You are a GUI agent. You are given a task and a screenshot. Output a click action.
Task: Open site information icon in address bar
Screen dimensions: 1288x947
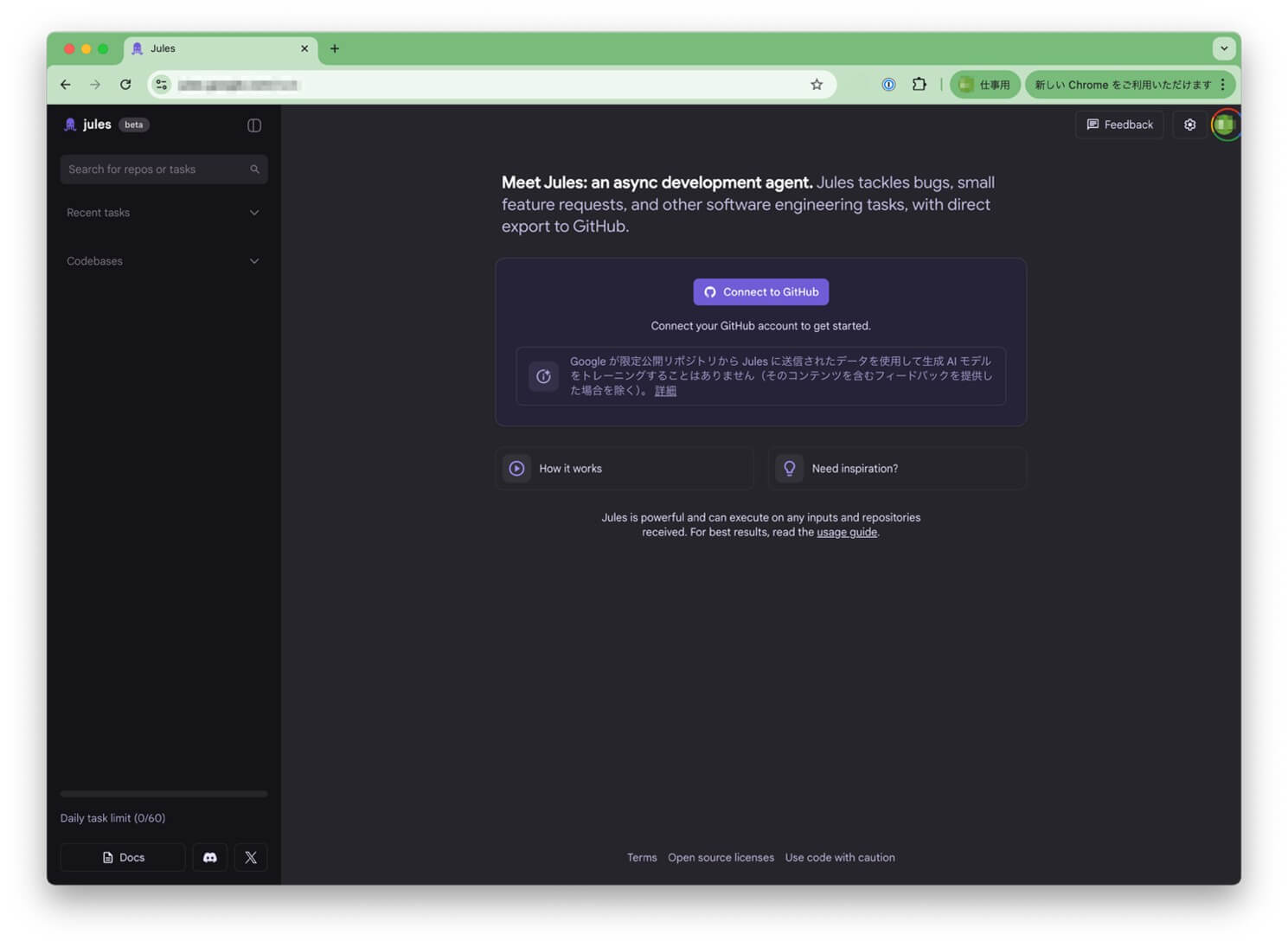pyautogui.click(x=162, y=85)
